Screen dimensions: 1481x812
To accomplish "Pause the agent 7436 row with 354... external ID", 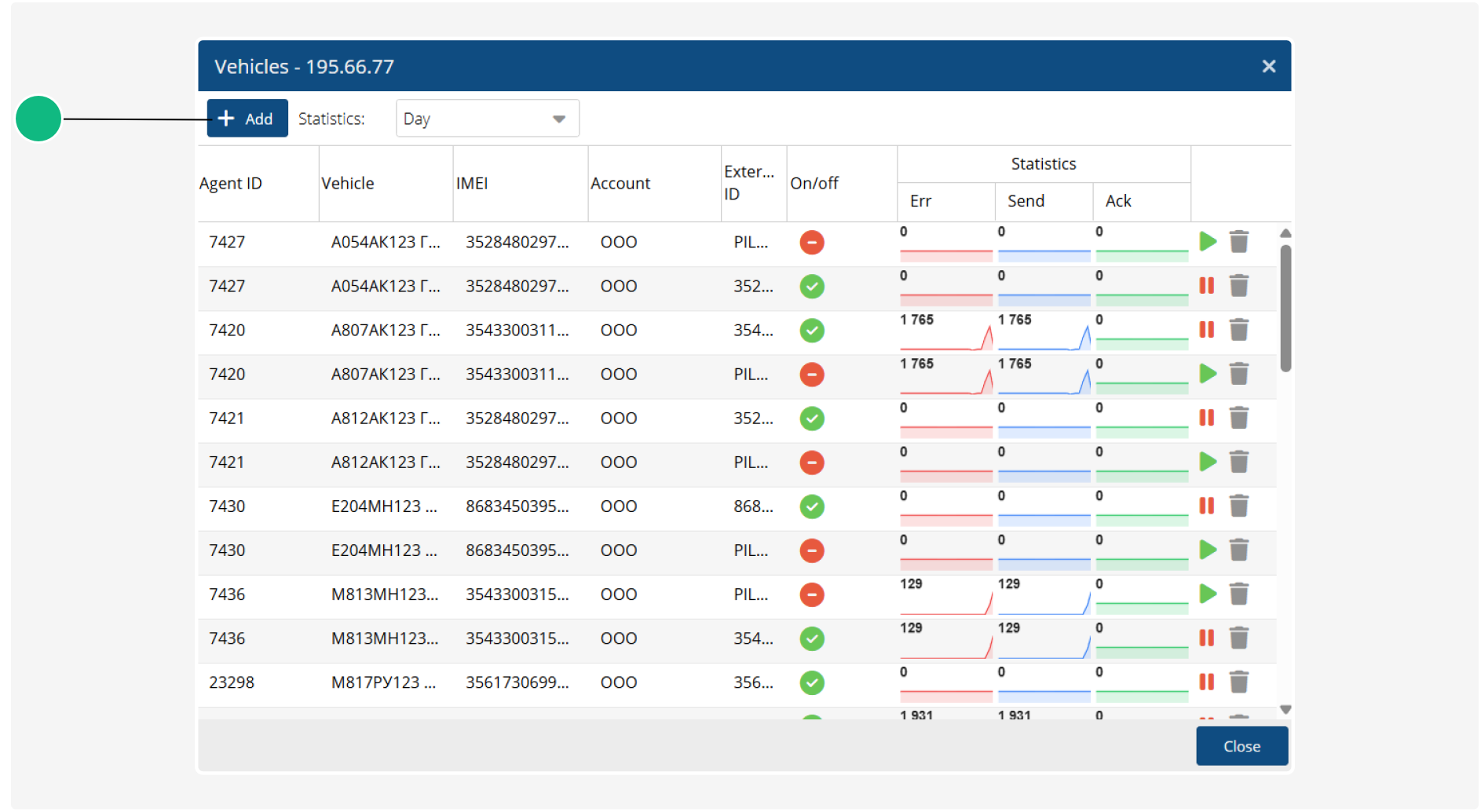I will tap(1207, 638).
